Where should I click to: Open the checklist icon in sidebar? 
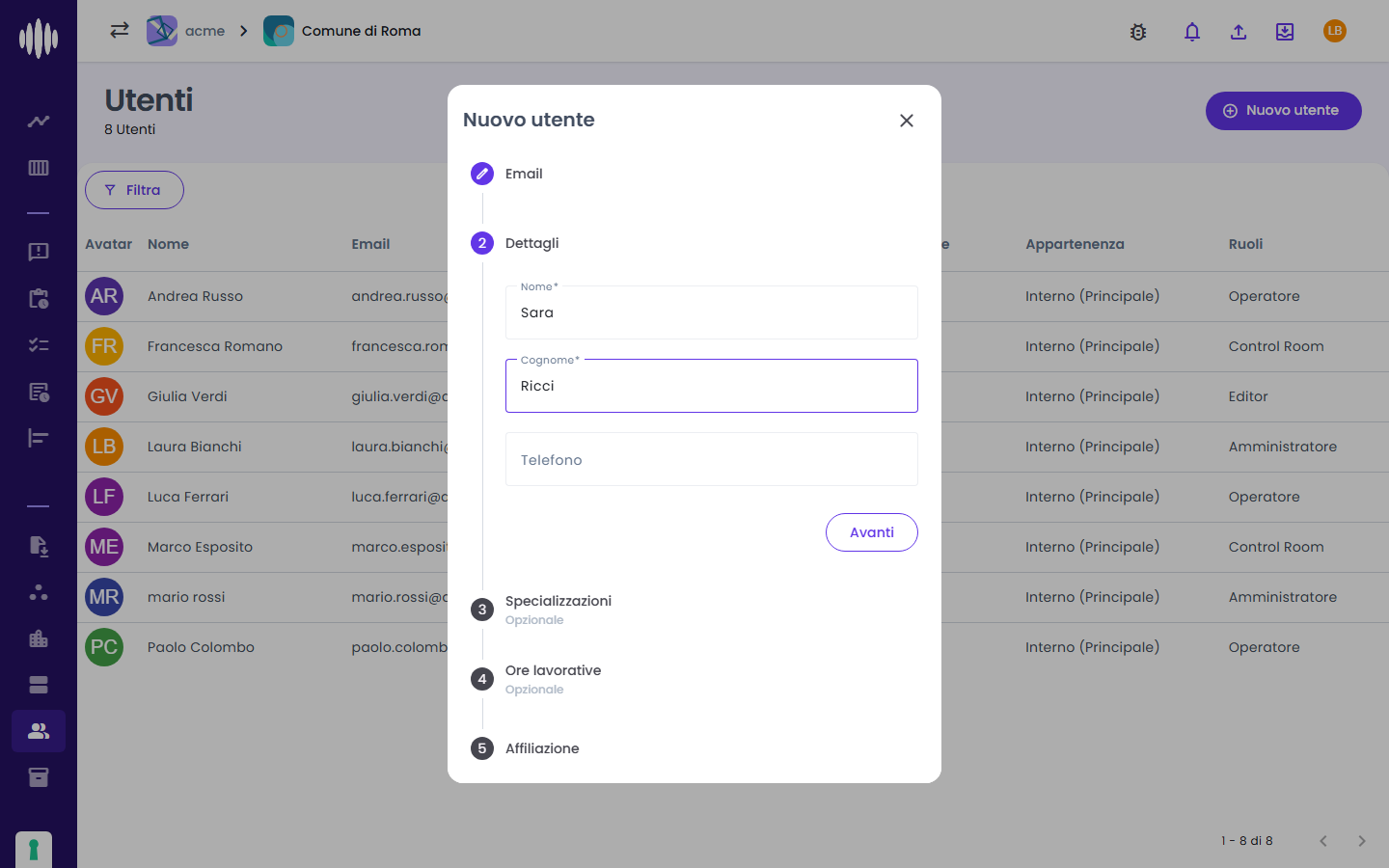[39, 344]
